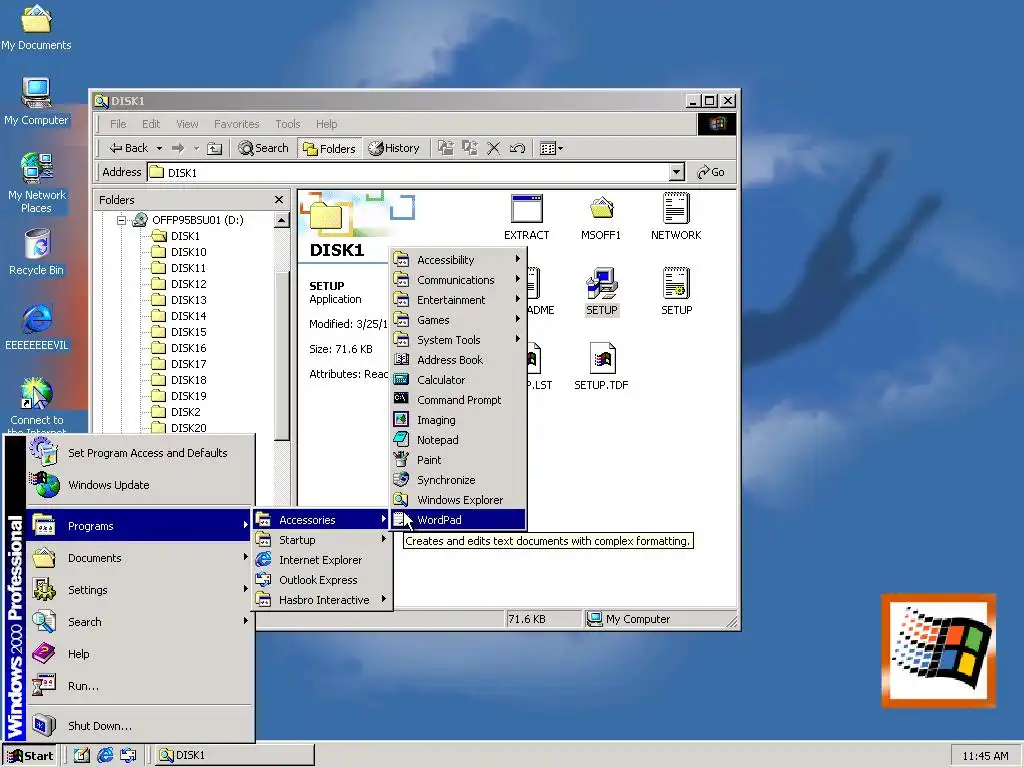Image resolution: width=1024 pixels, height=768 pixels.
Task: Open Outlook Express from Programs menu
Action: (322, 580)
